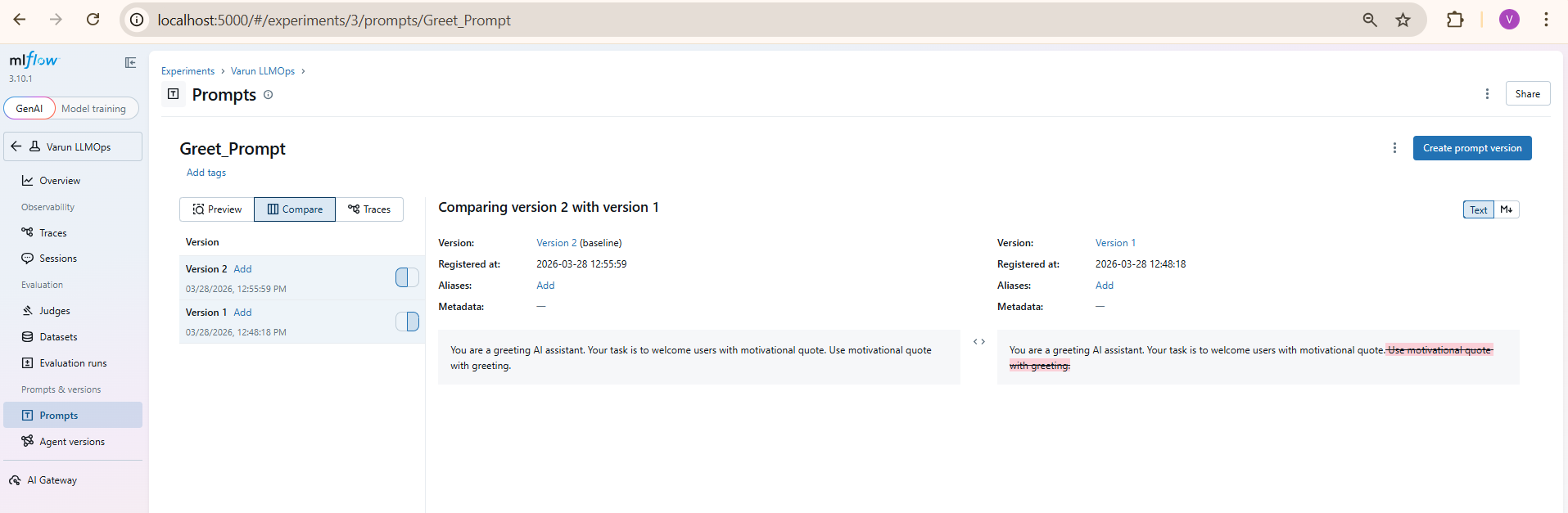This screenshot has width=1568, height=513.
Task: Open page-level three-dot menu beside Share
Action: pos(1487,94)
